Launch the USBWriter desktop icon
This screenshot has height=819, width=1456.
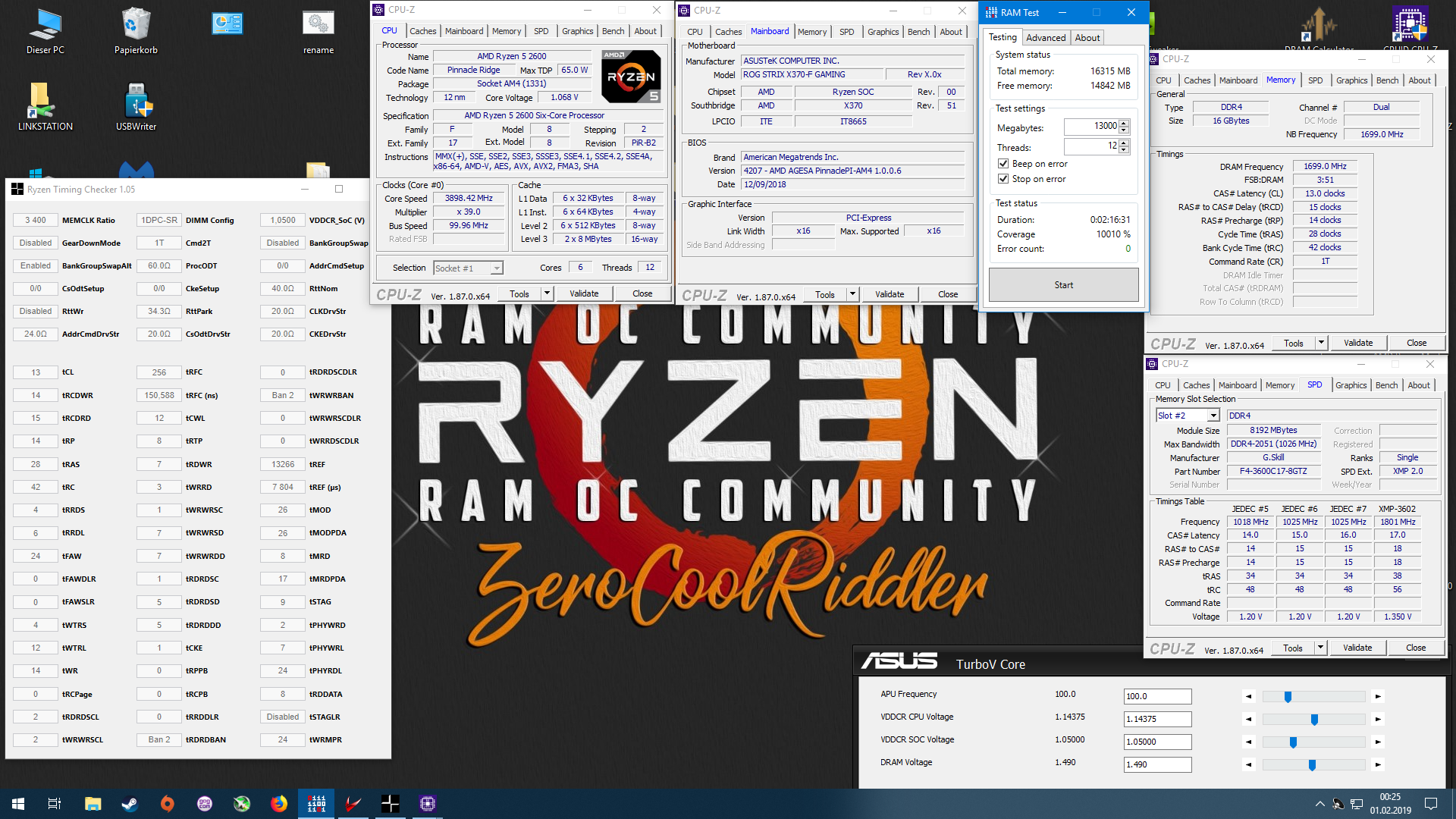[x=136, y=107]
